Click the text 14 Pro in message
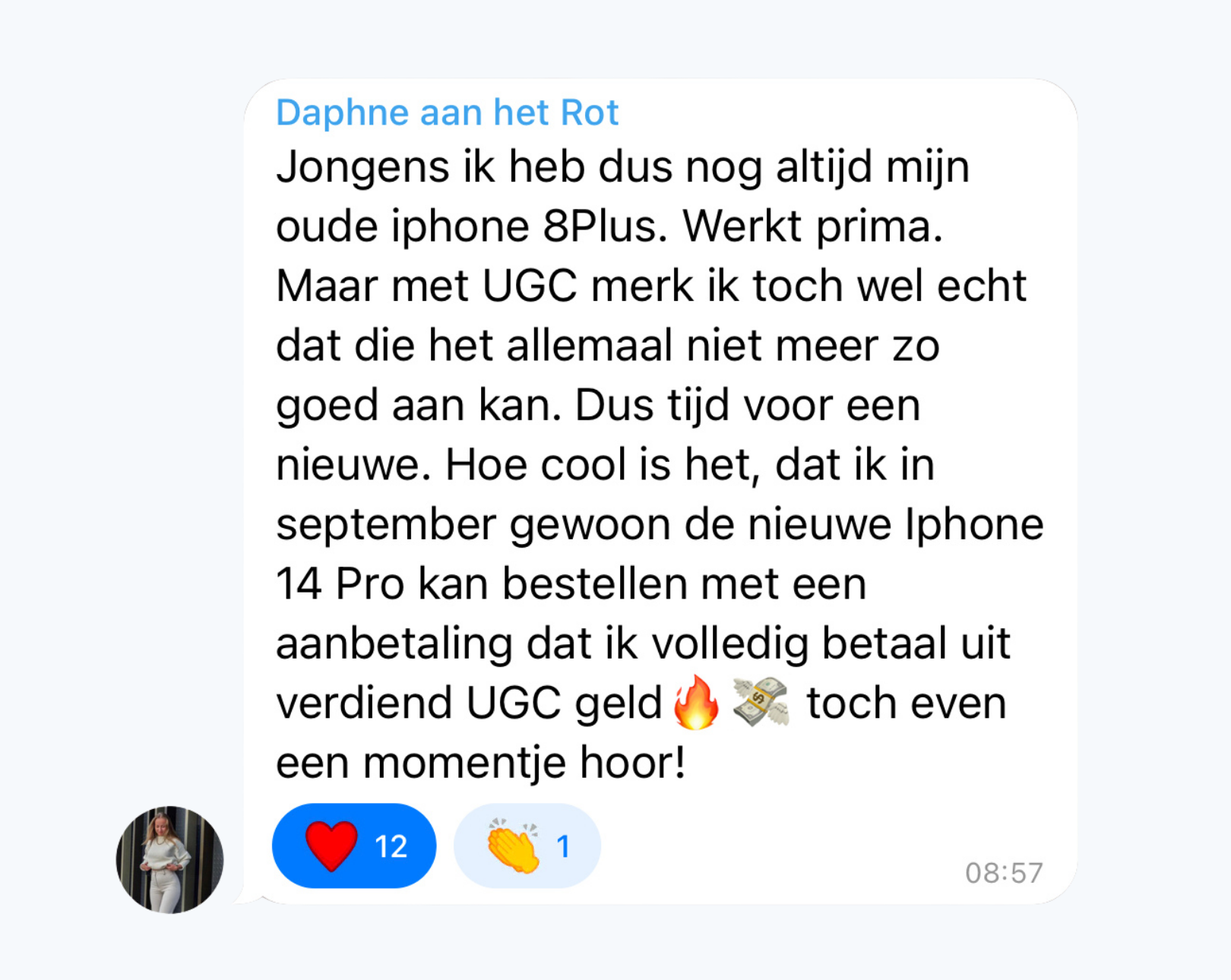This screenshot has height=980, width=1231. [x=340, y=584]
